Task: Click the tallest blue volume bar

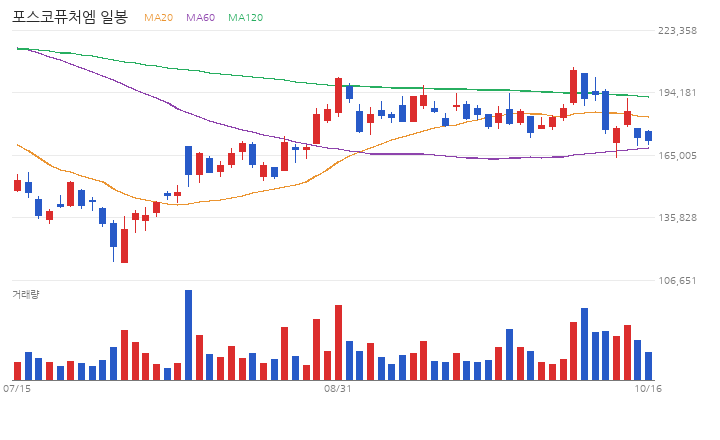Action: (188, 335)
